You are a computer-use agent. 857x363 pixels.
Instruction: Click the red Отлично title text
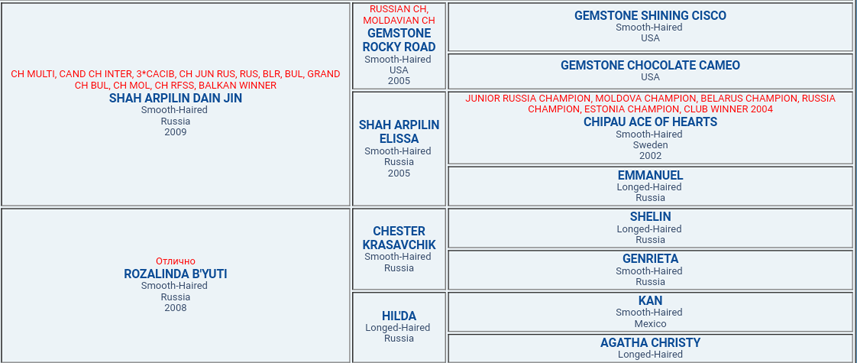tap(175, 261)
